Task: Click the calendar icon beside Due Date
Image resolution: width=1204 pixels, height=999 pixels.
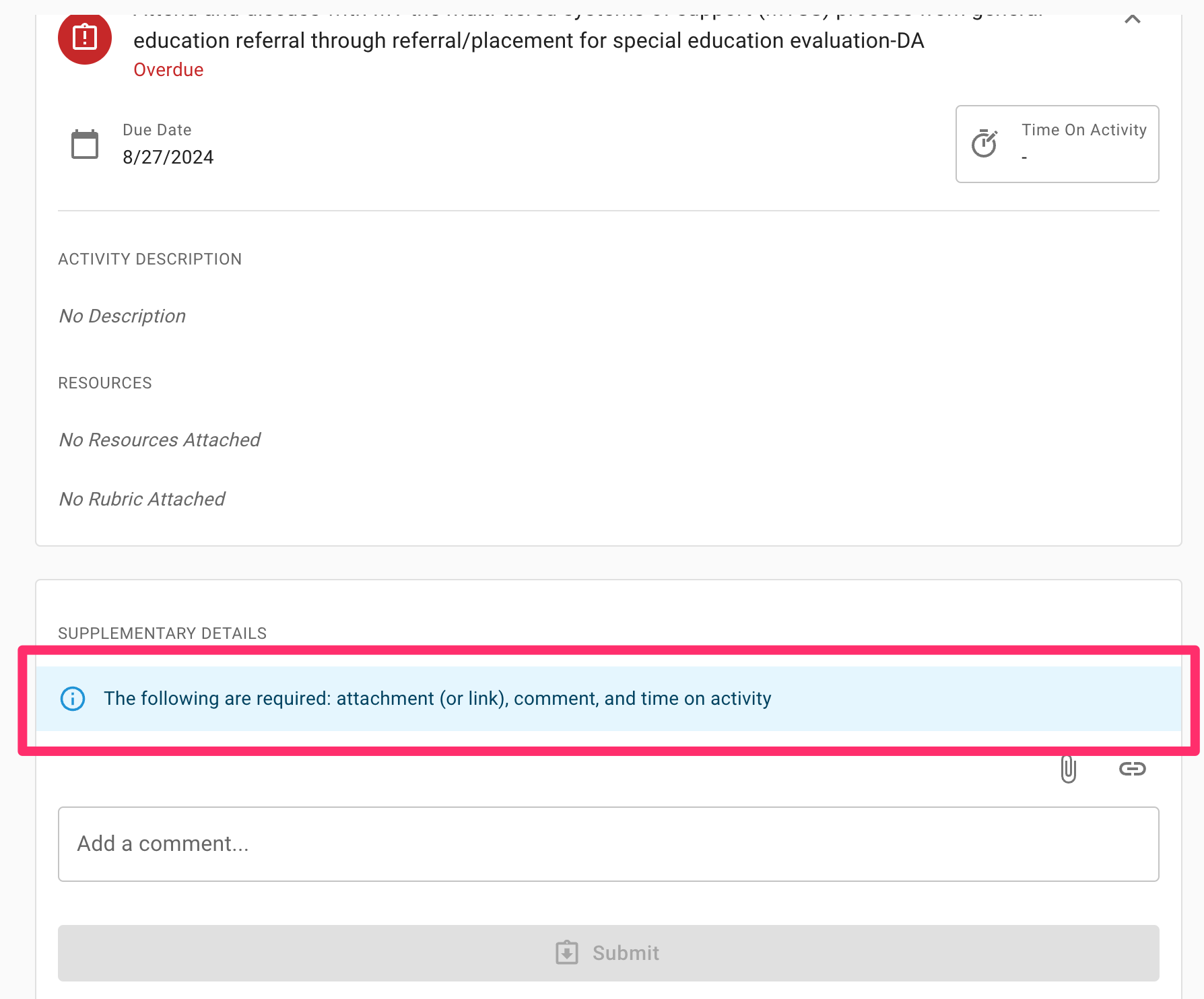Action: [84, 143]
